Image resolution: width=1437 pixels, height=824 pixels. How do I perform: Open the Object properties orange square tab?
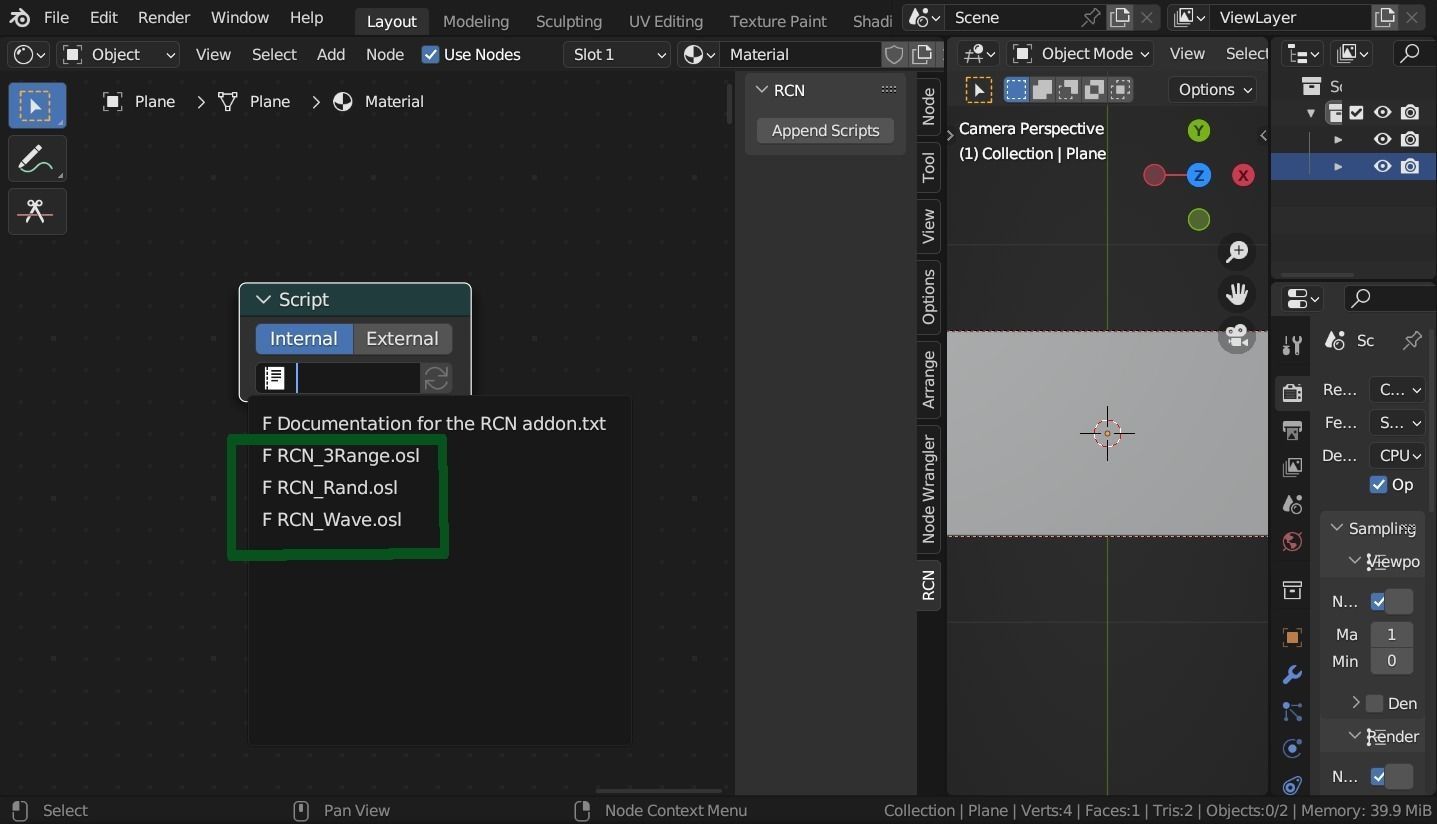click(x=1292, y=637)
